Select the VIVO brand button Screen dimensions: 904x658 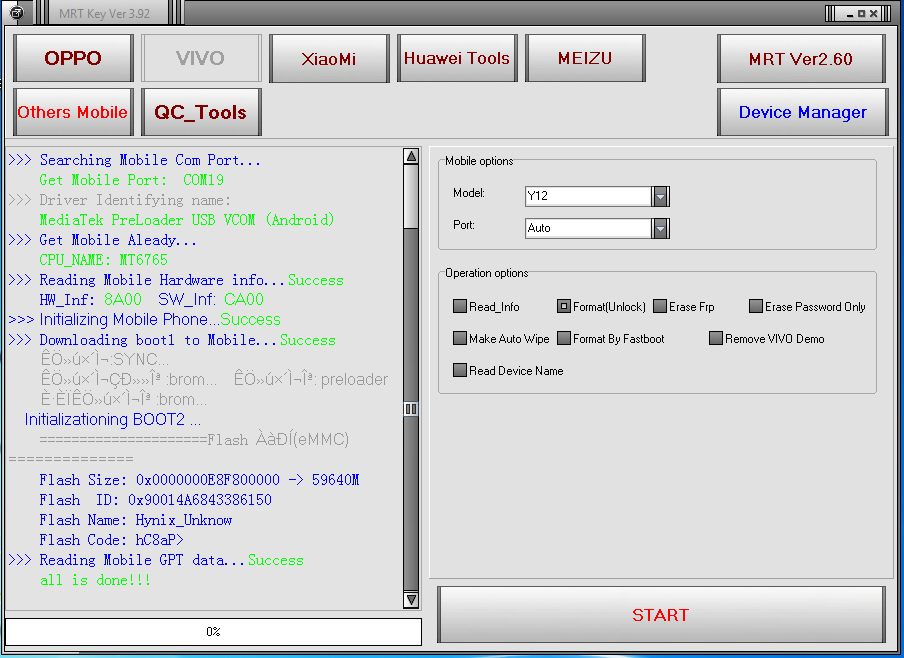[x=201, y=58]
